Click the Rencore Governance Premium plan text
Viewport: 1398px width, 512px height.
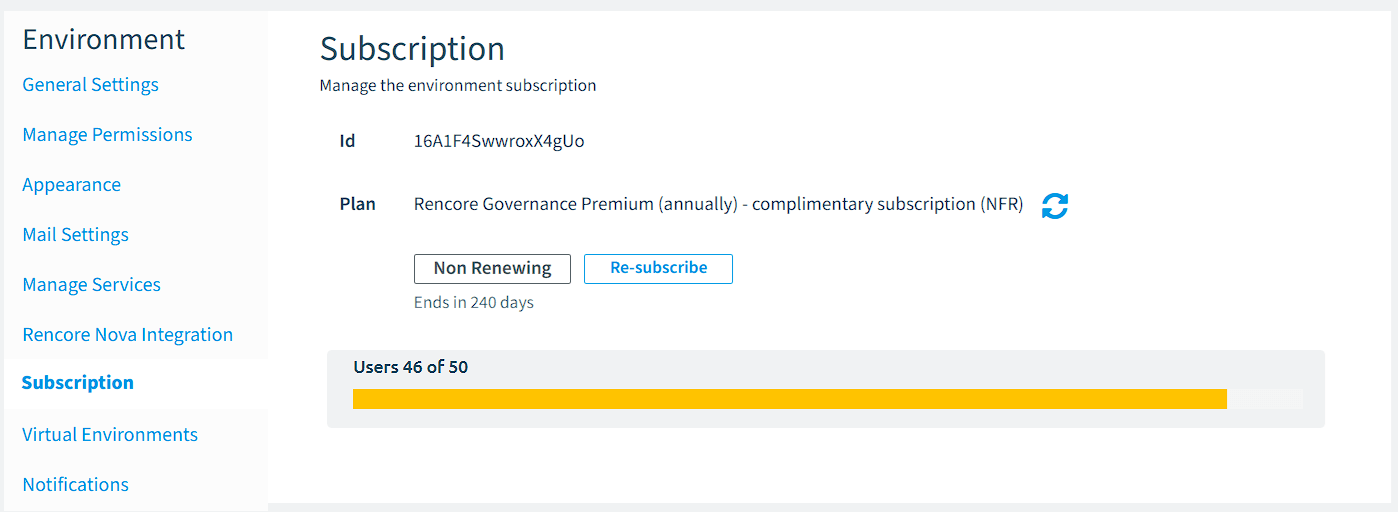click(x=718, y=204)
